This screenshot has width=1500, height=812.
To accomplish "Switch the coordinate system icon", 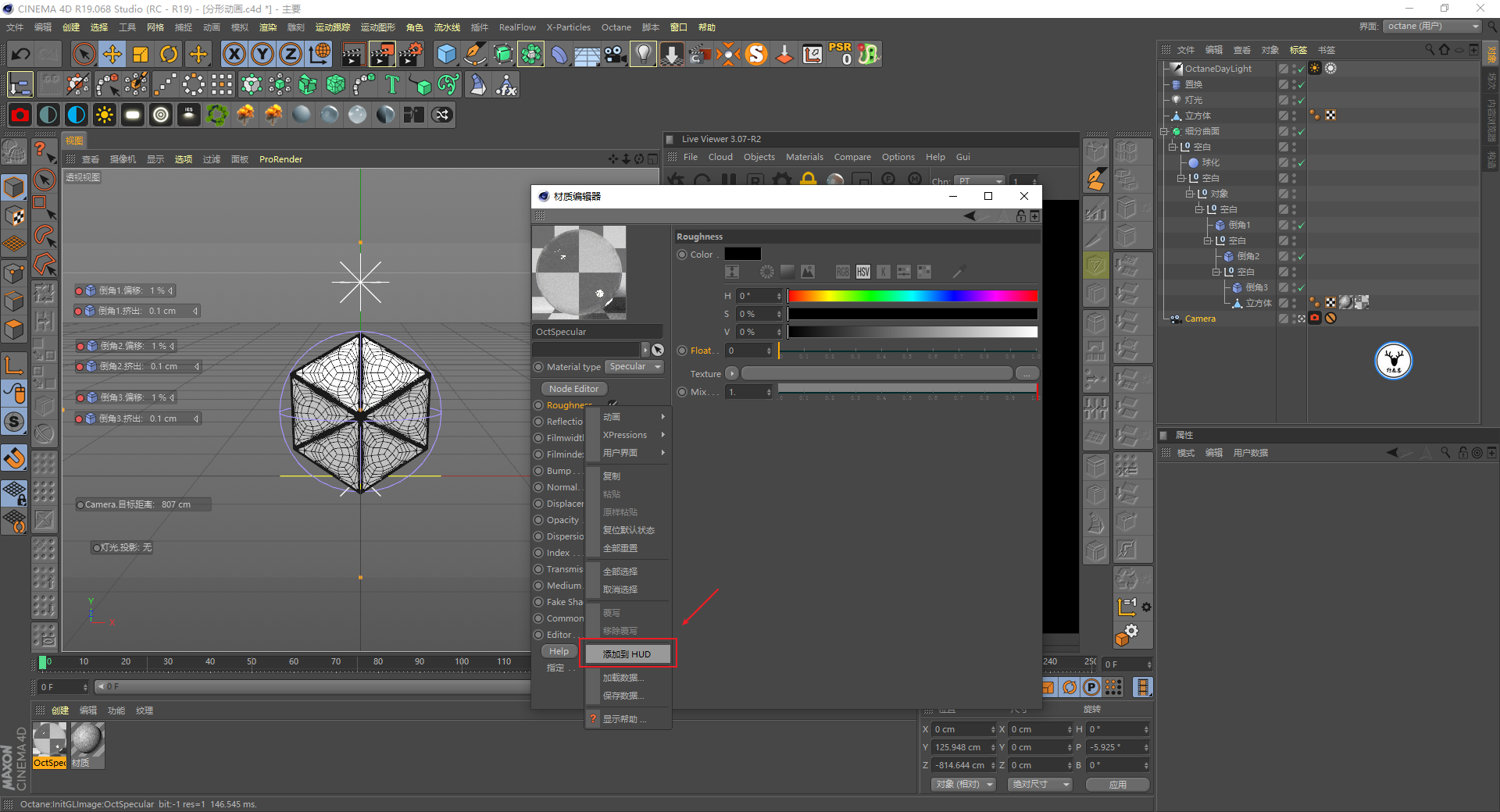I will [319, 54].
